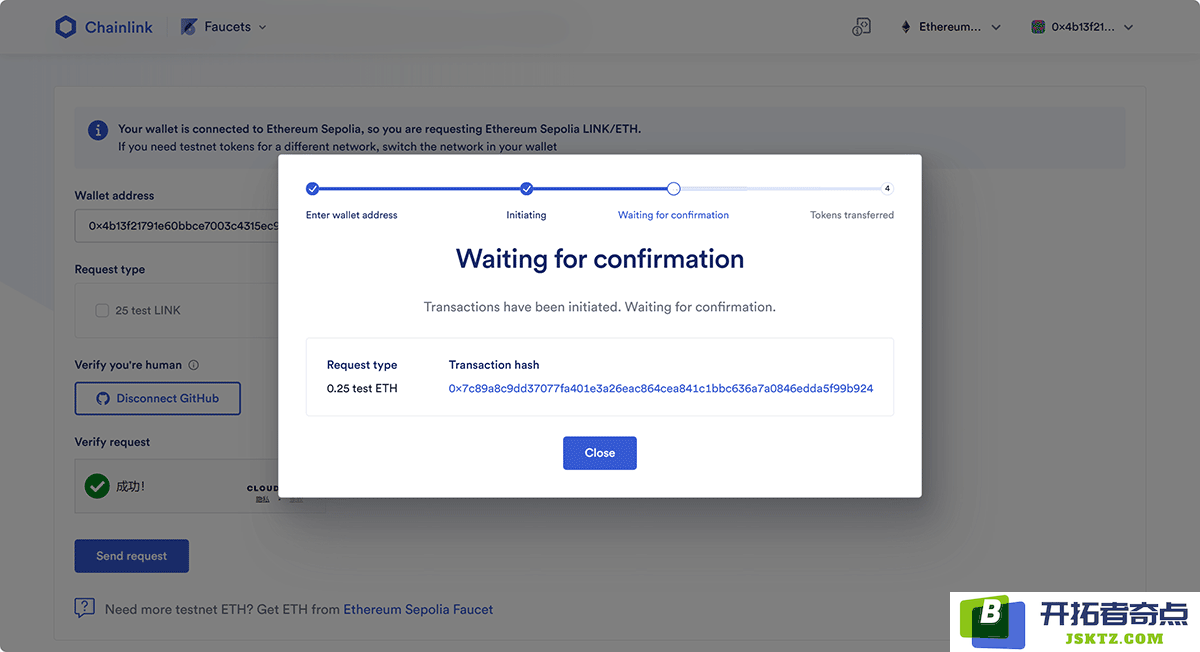Tick the 25 test LINK checkbox

(x=102, y=310)
